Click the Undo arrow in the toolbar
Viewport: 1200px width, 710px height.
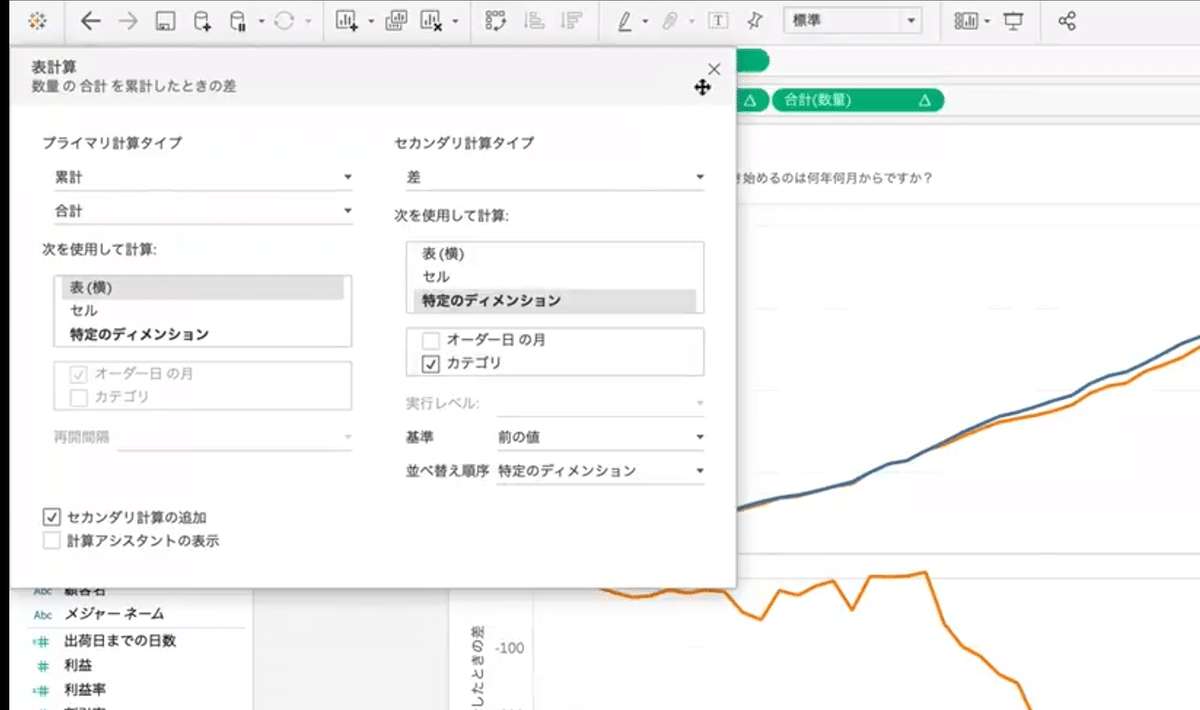89,18
